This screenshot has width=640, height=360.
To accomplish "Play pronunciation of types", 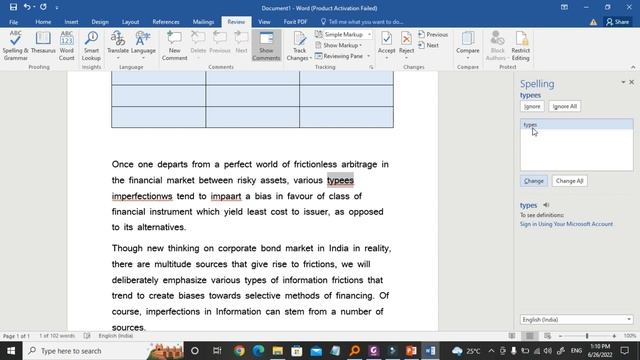I will tap(546, 205).
